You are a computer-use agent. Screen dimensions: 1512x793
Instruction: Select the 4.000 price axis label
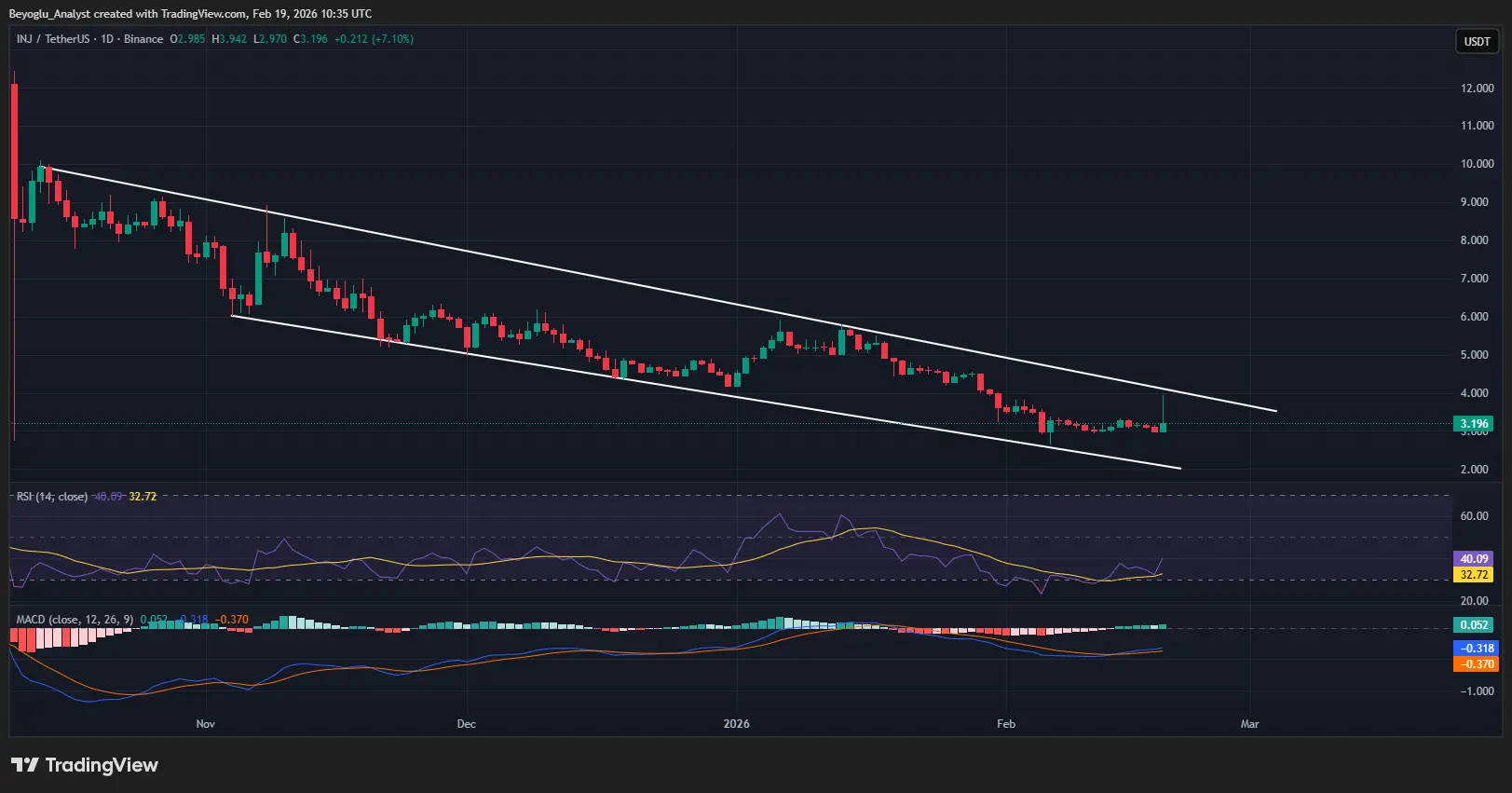tap(1474, 393)
